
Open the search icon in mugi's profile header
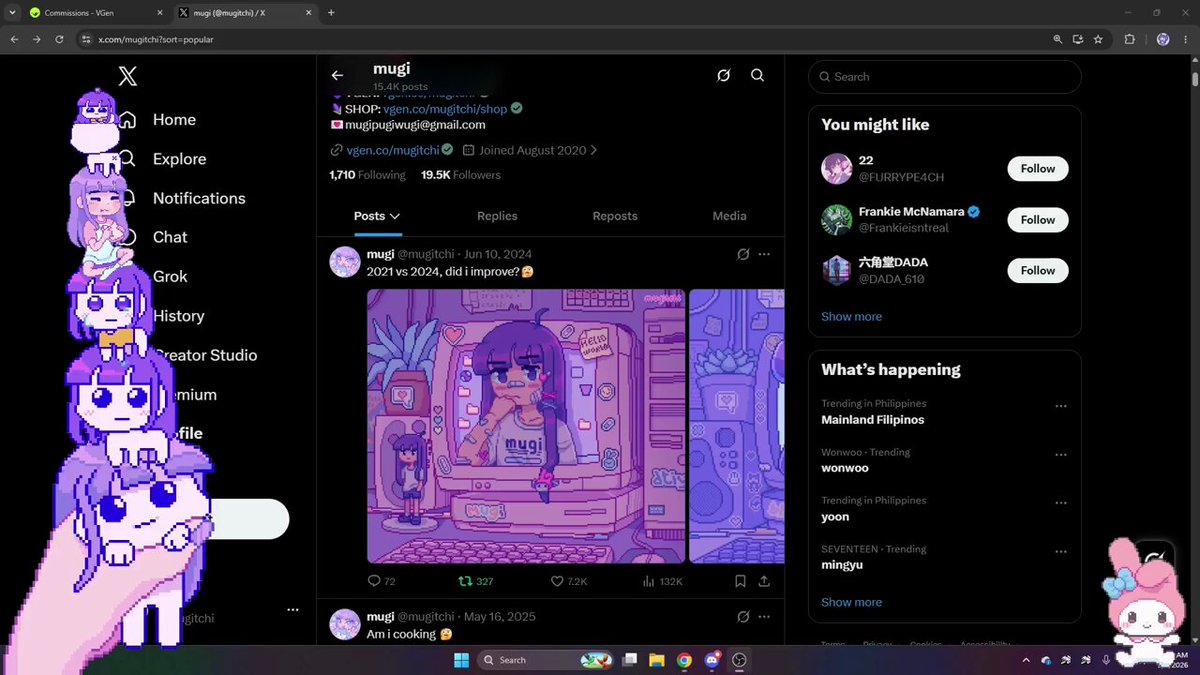tap(757, 75)
